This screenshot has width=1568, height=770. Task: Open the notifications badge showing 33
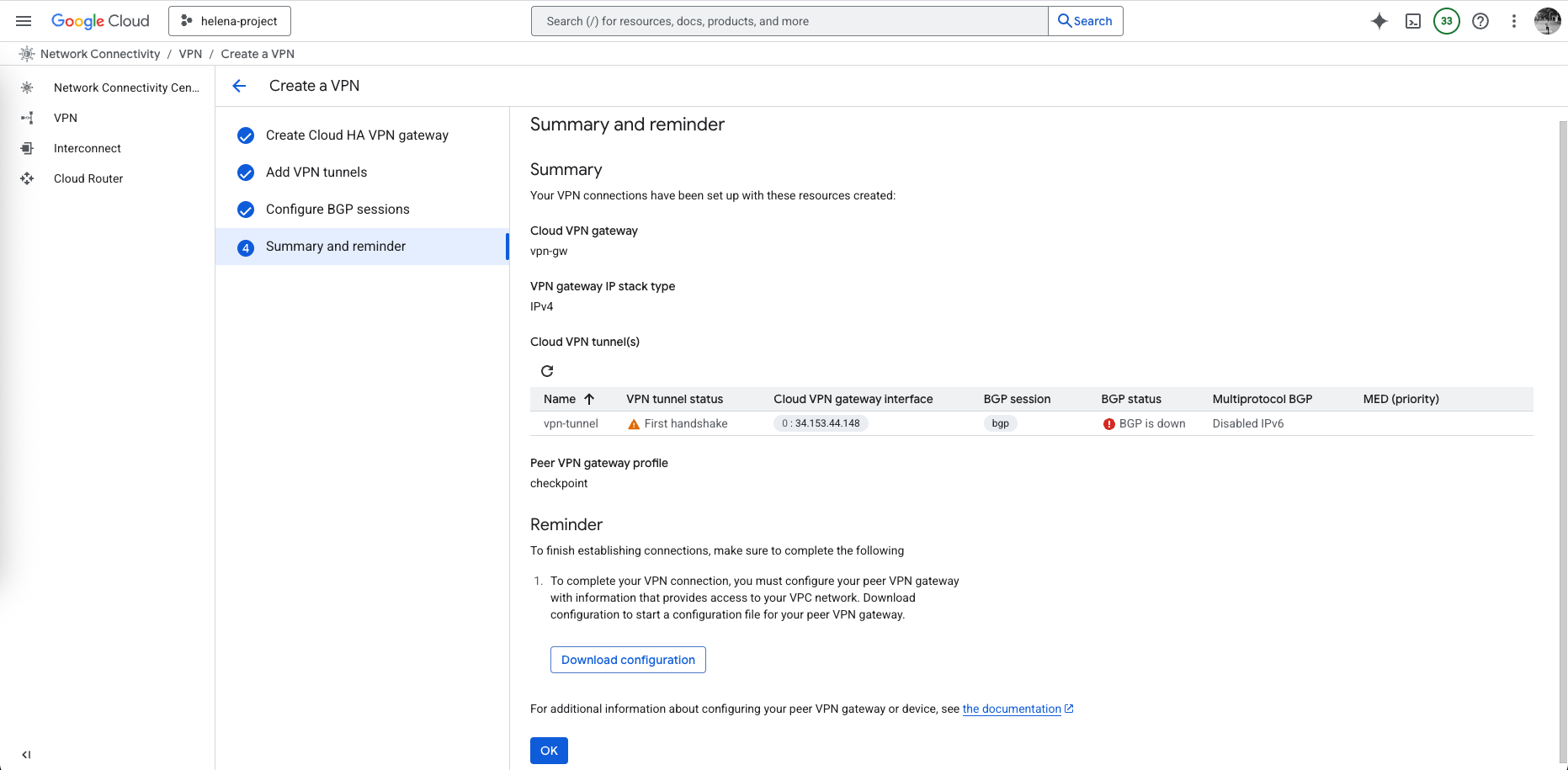pyautogui.click(x=1446, y=21)
